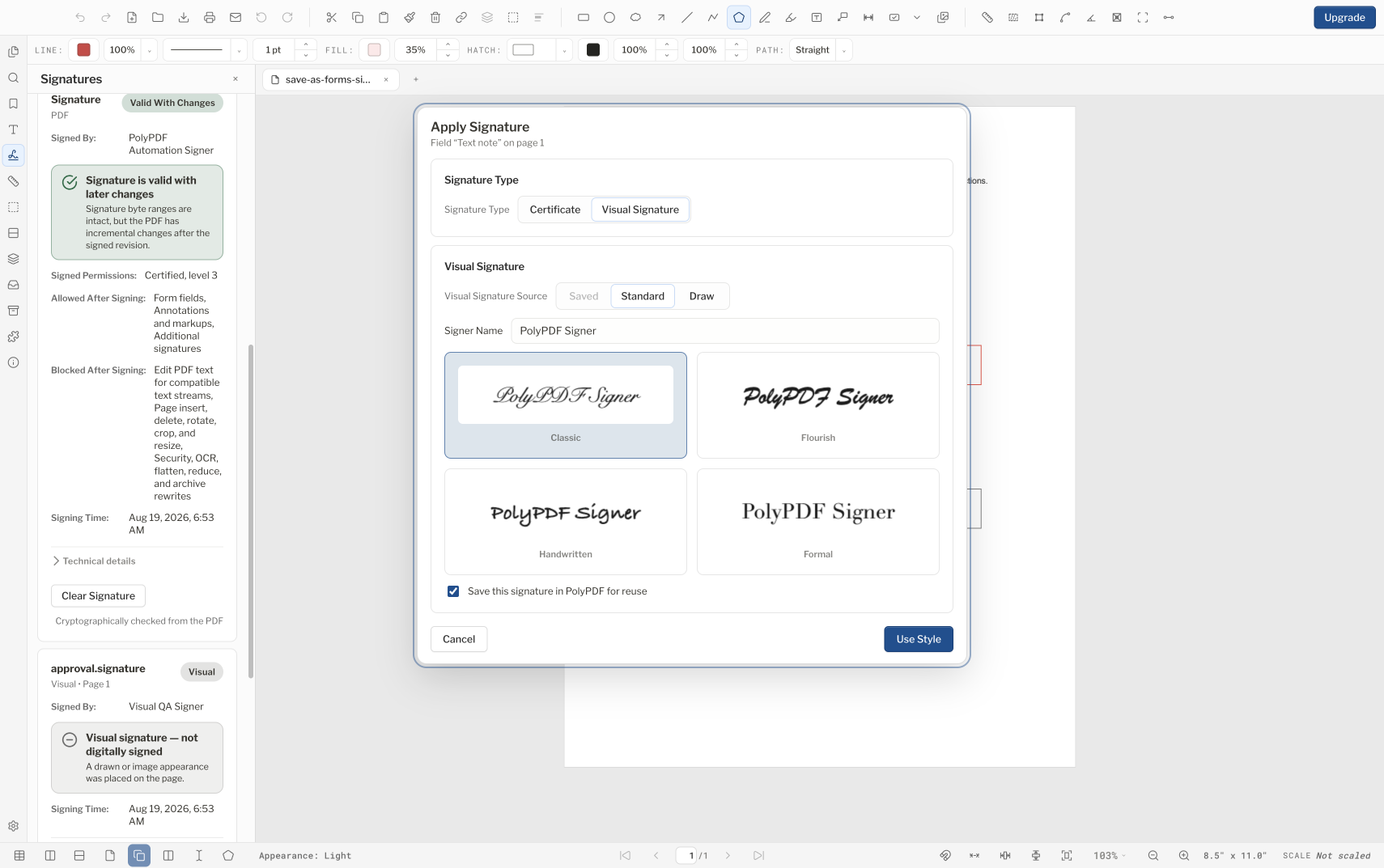
Task: Click the scissors Cut icon
Action: (332, 17)
